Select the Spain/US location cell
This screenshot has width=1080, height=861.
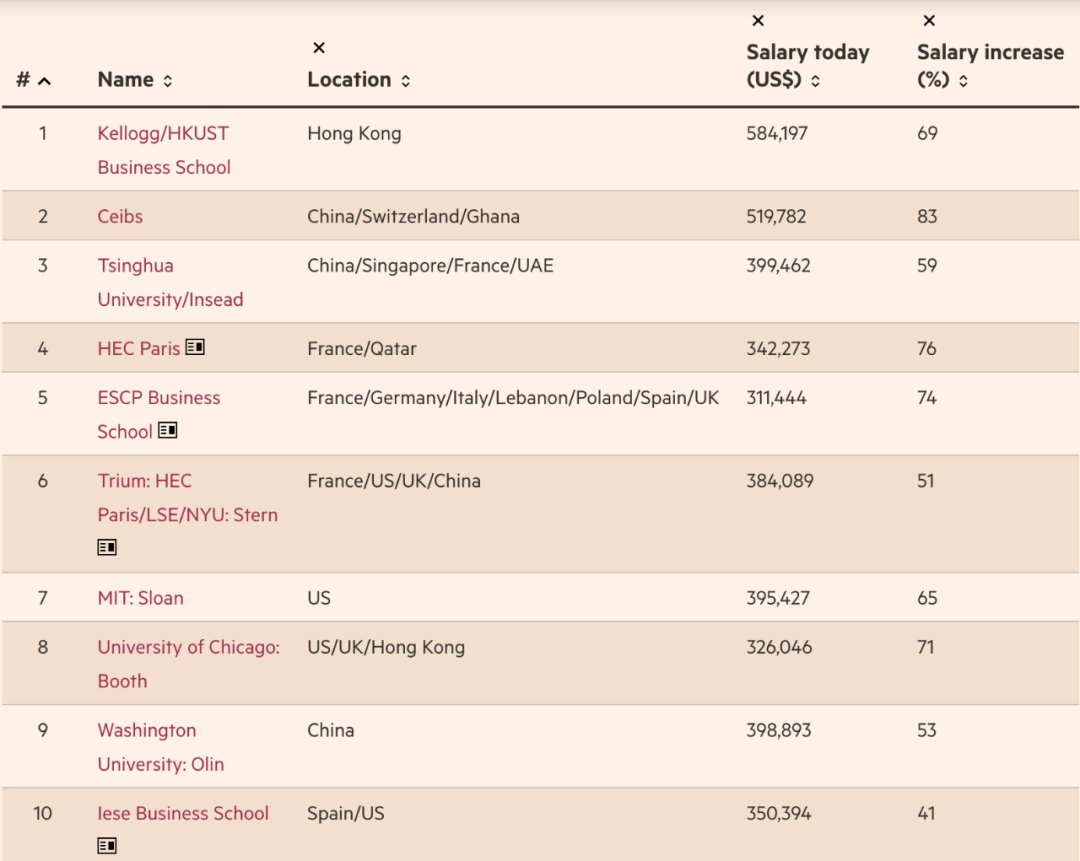(x=346, y=813)
